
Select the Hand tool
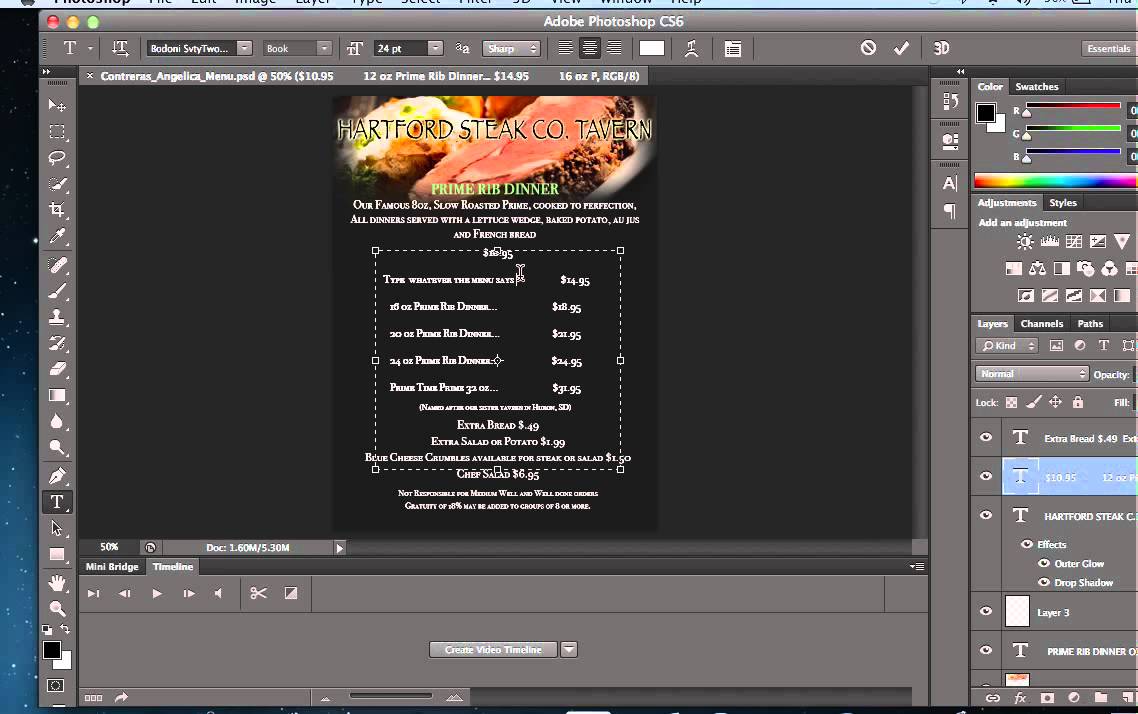[x=57, y=583]
